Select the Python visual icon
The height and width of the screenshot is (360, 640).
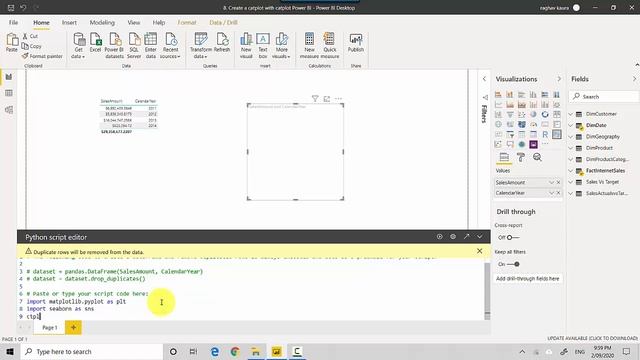pyautogui.click(x=557, y=134)
